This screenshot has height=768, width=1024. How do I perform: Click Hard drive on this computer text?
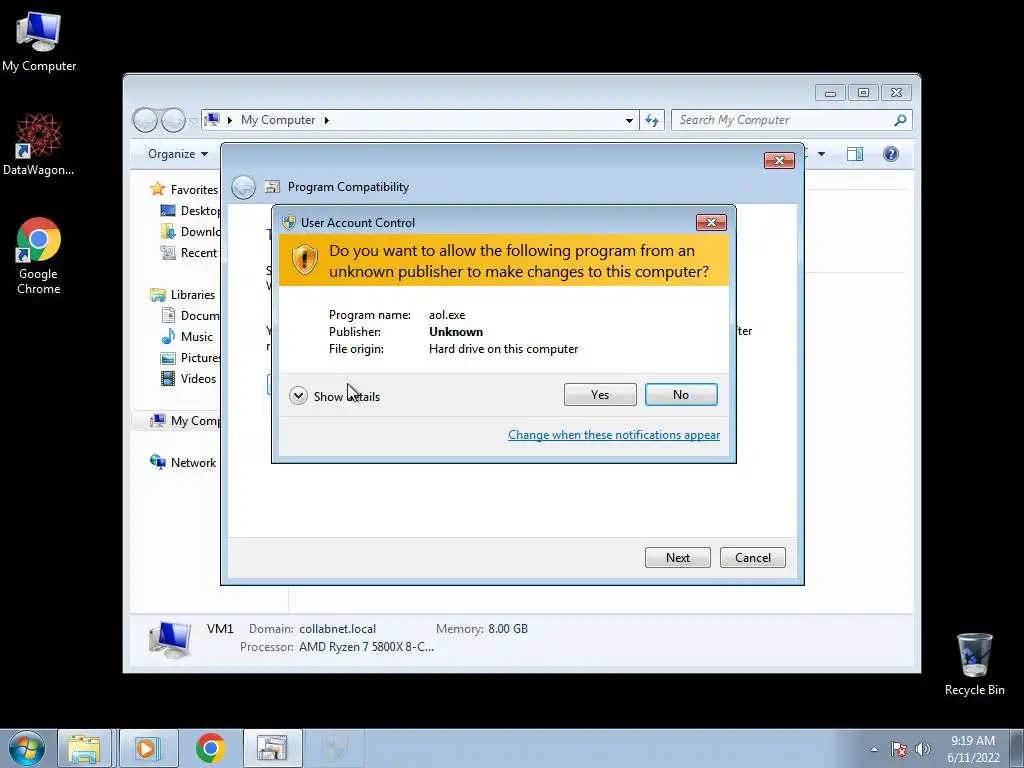[x=504, y=349]
